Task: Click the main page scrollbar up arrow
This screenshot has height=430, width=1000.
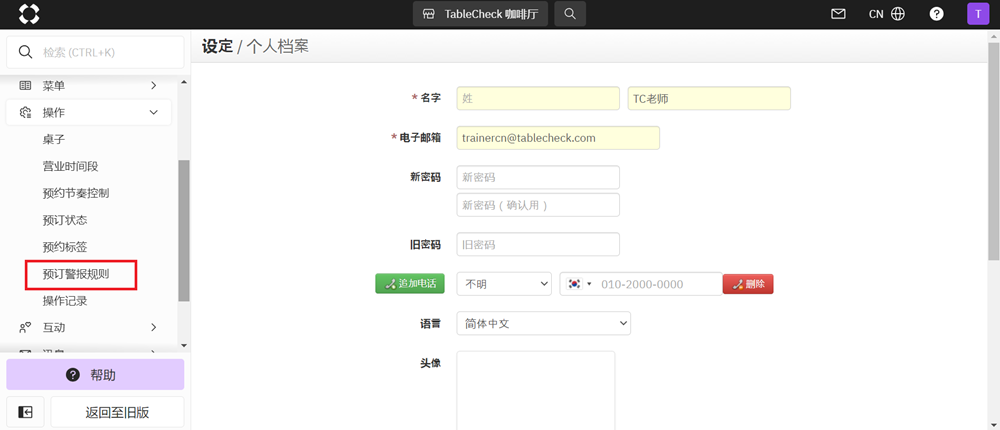Action: click(994, 35)
